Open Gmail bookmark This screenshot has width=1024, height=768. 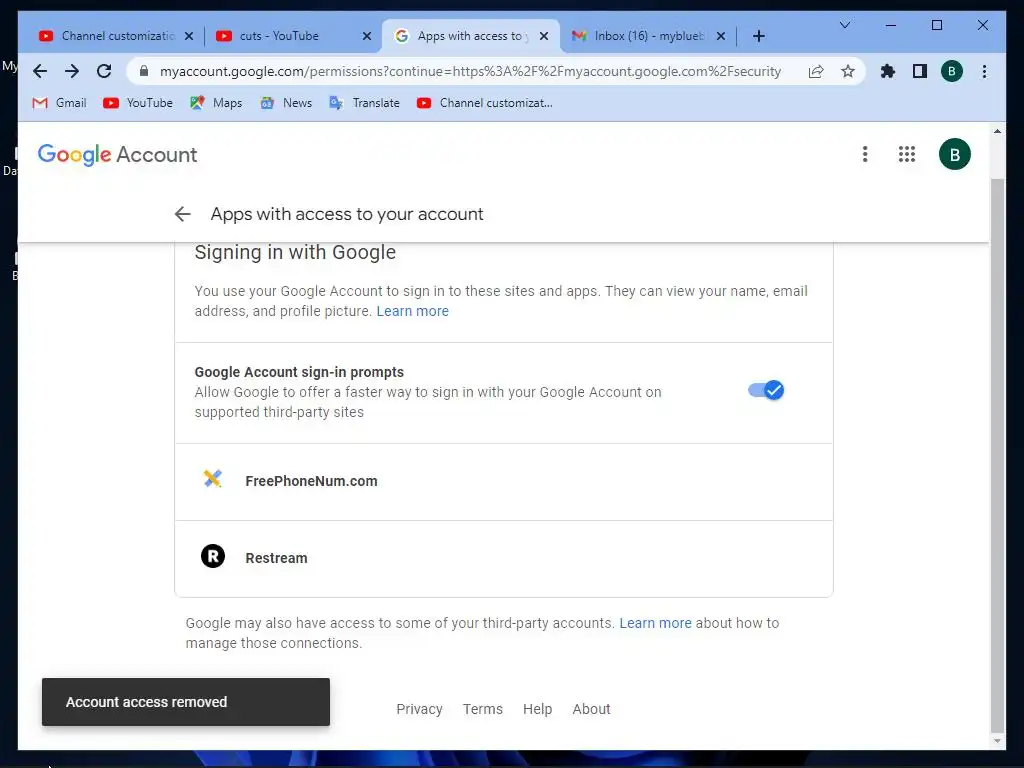coord(59,103)
